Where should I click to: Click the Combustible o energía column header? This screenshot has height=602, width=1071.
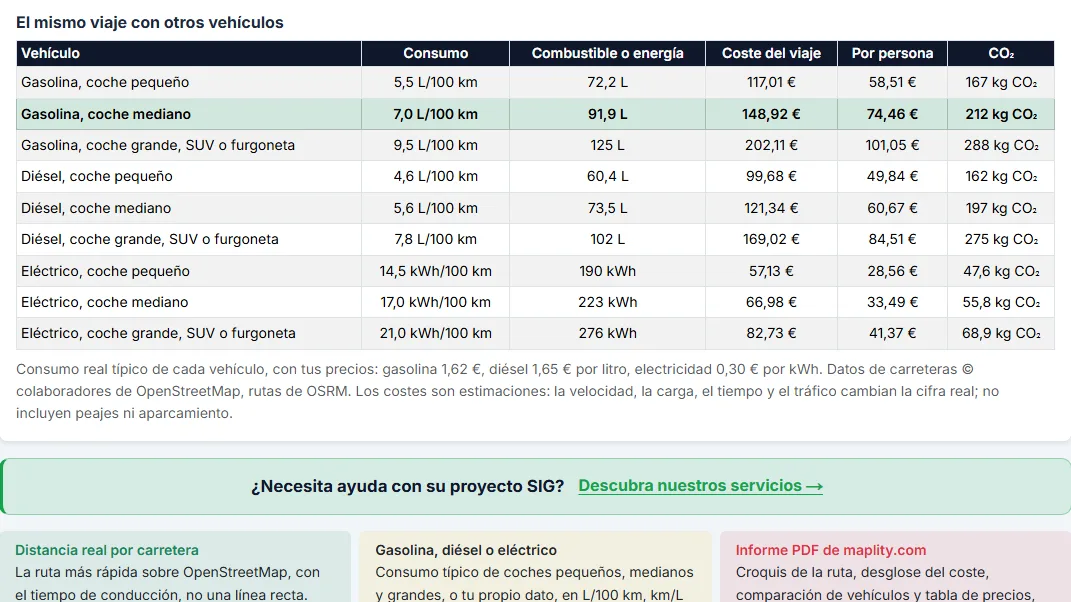[607, 53]
